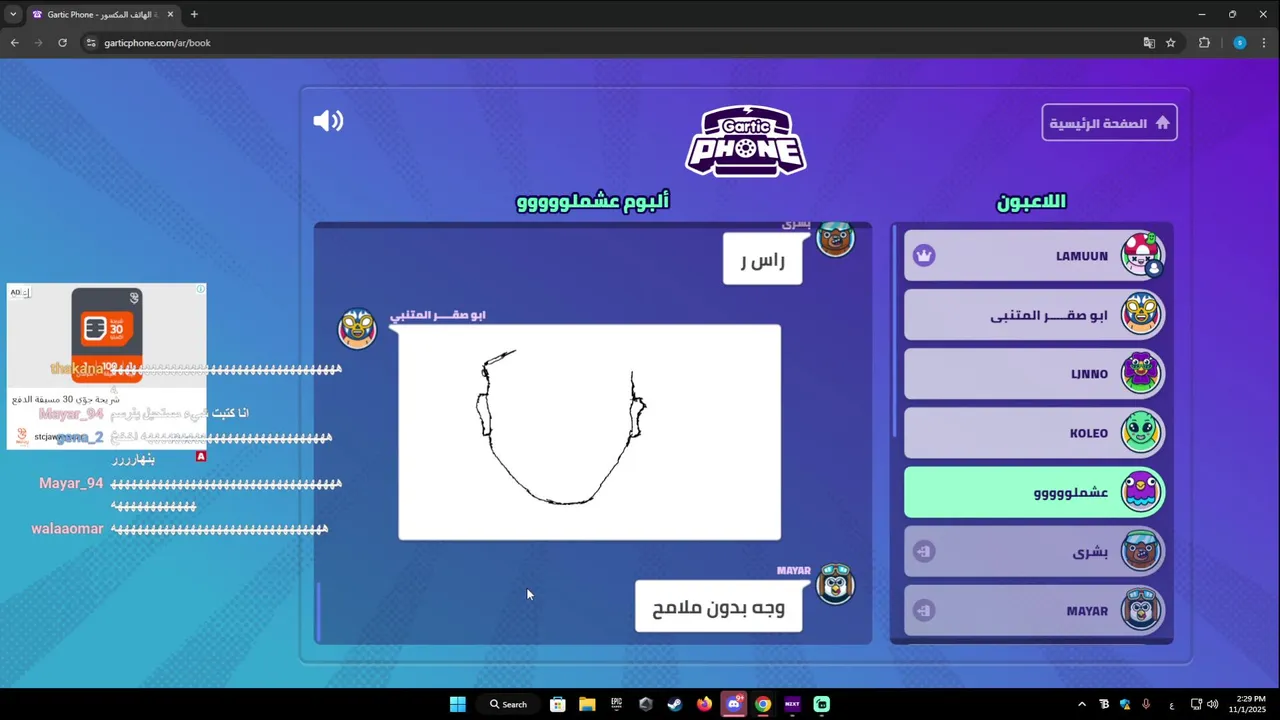This screenshot has height=720, width=1280.
Task: Open Steam from the taskbar
Action: coord(675,704)
